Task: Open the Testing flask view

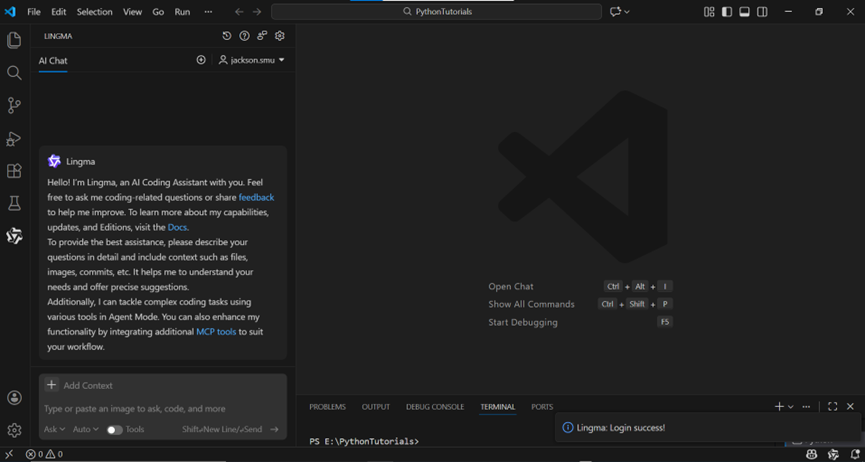Action: click(14, 204)
